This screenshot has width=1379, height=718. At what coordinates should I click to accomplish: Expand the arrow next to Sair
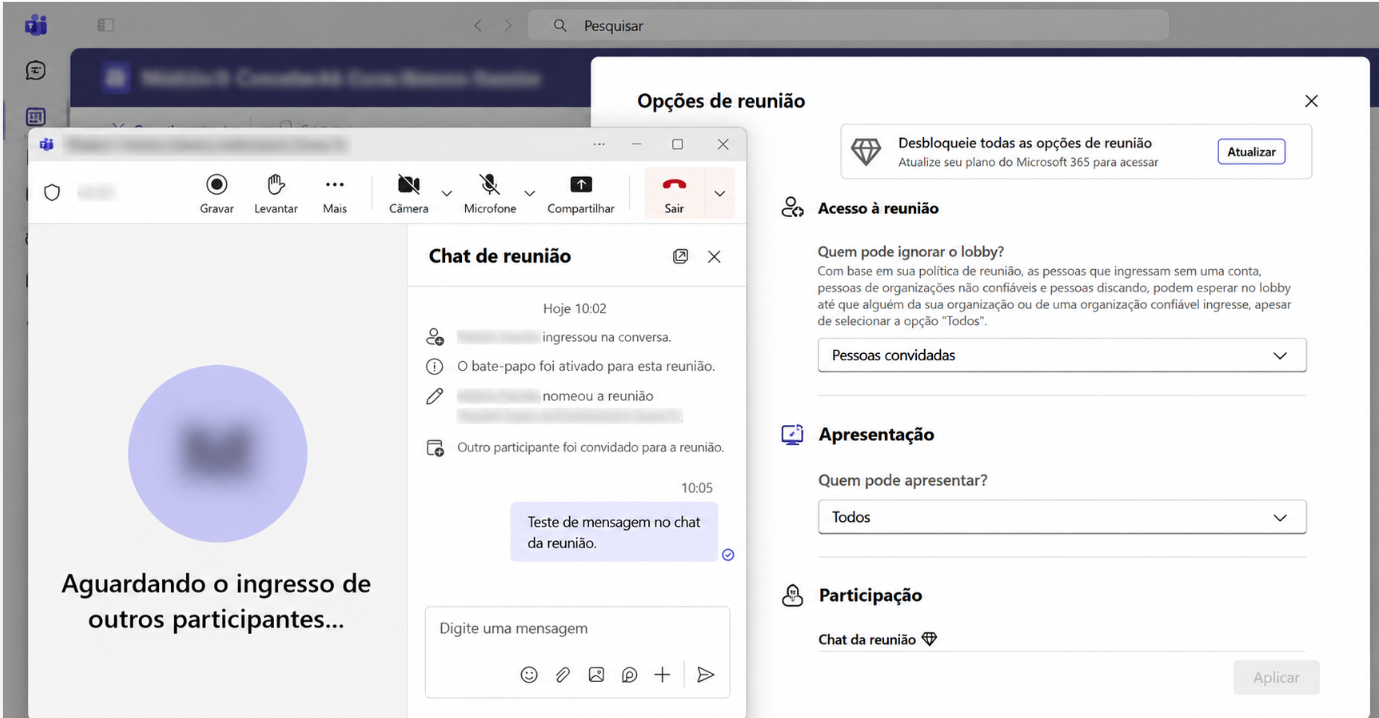[720, 193]
